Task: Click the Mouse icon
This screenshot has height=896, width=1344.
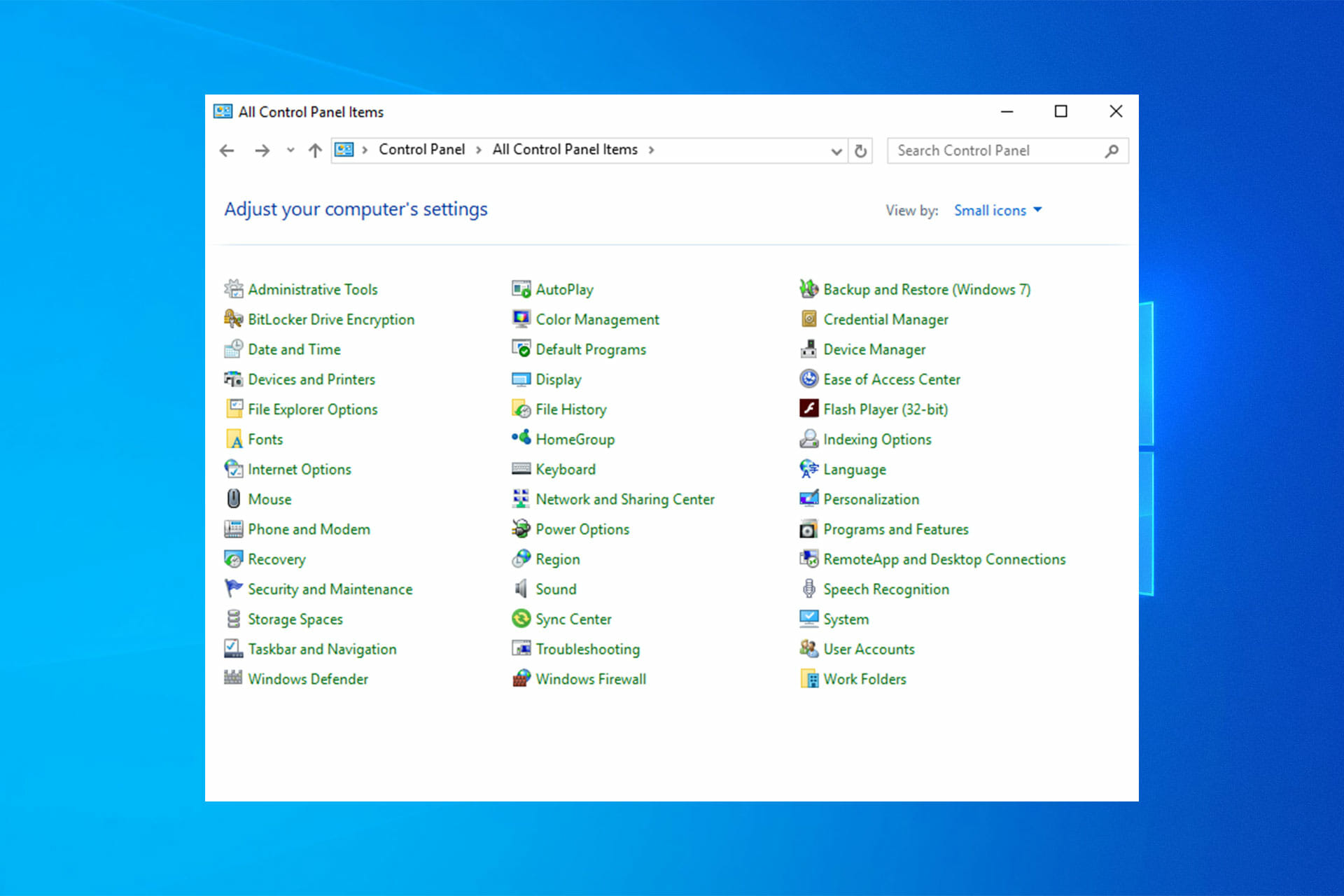Action: click(x=233, y=499)
